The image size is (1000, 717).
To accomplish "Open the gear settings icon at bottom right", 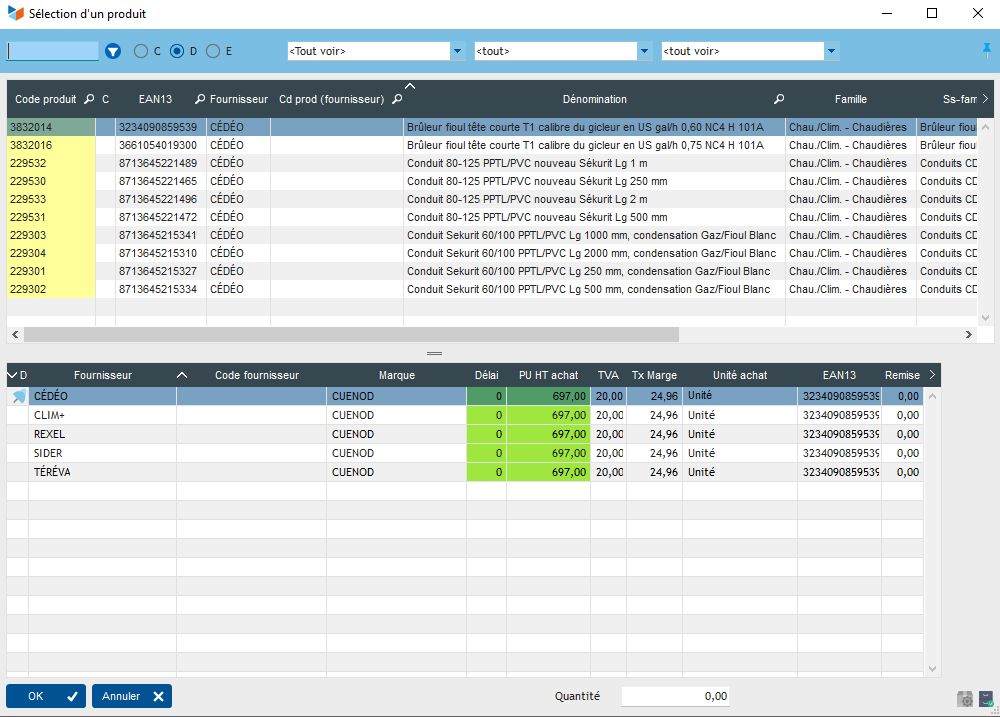I will pyautogui.click(x=965, y=699).
